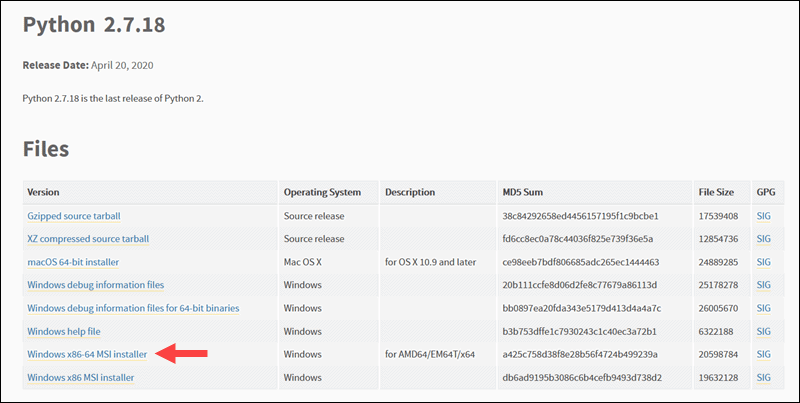Click the Windows x86 MSI installer link
Image resolution: width=800 pixels, height=403 pixels.
[x=81, y=378]
